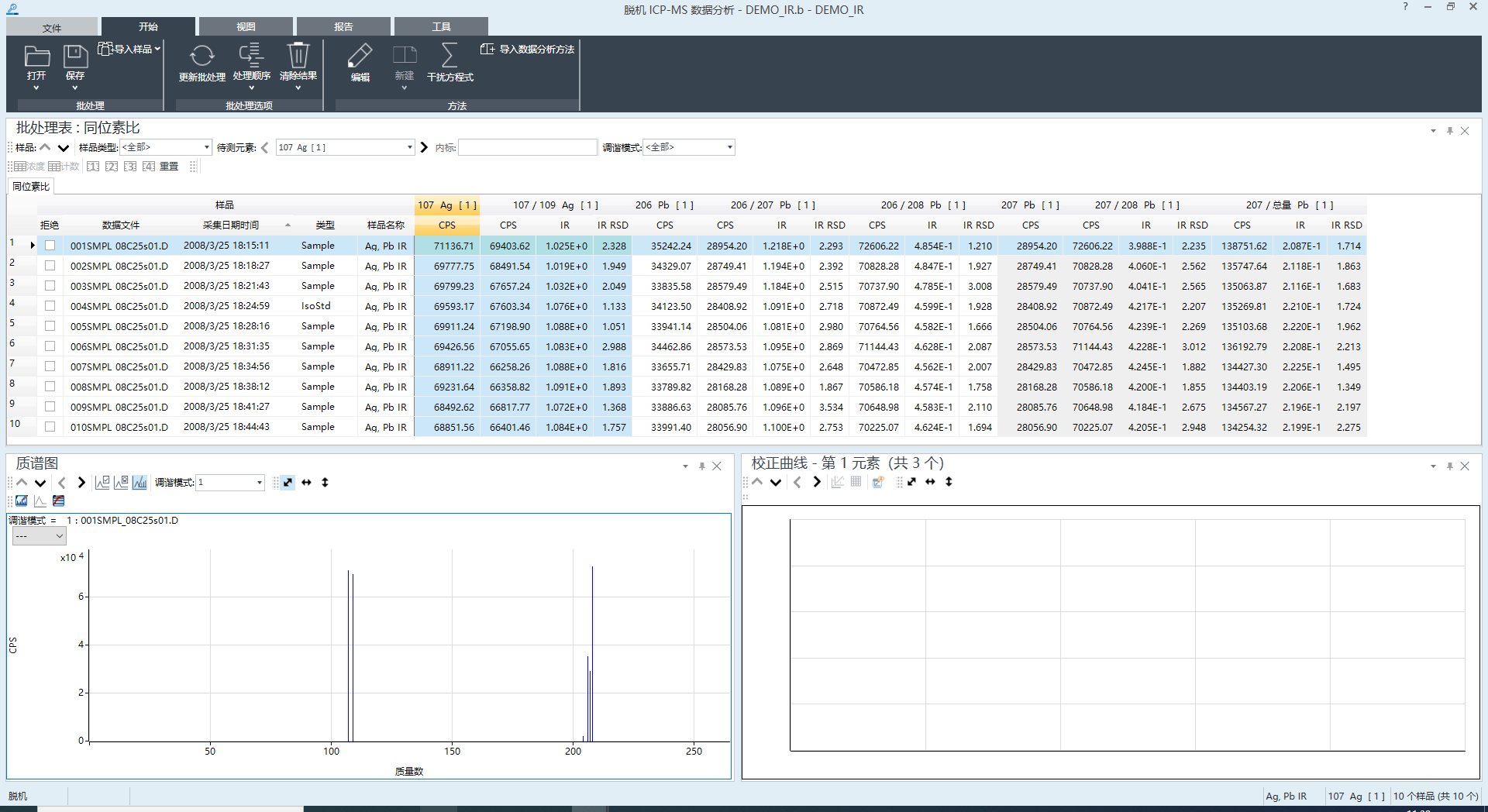The width and height of the screenshot is (1488, 812).
Task: Select the 同位素比 table tab
Action: point(31,187)
